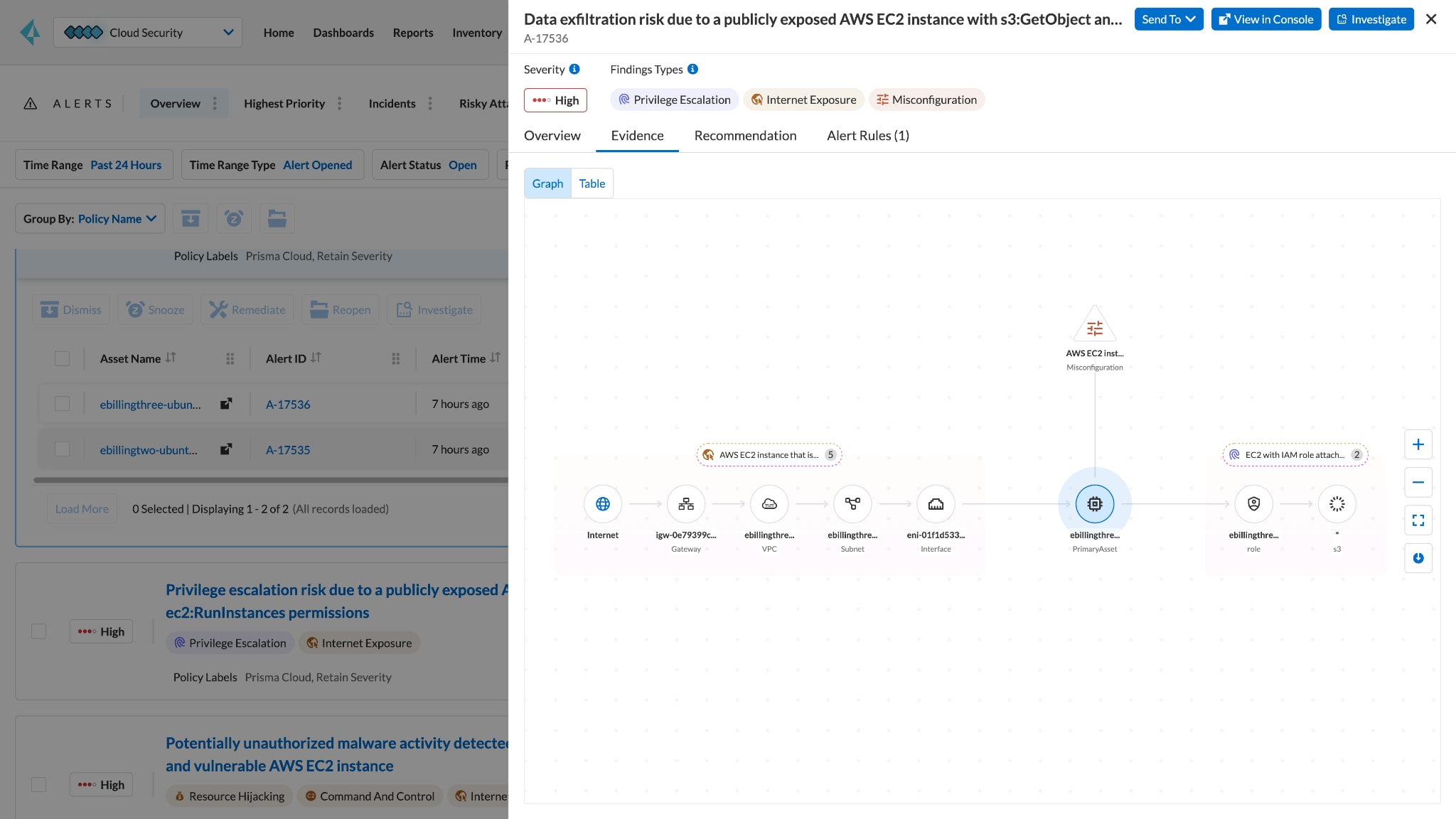Select the Internet node in the graph
Viewport: 1456px width, 819px height.
coord(602,503)
